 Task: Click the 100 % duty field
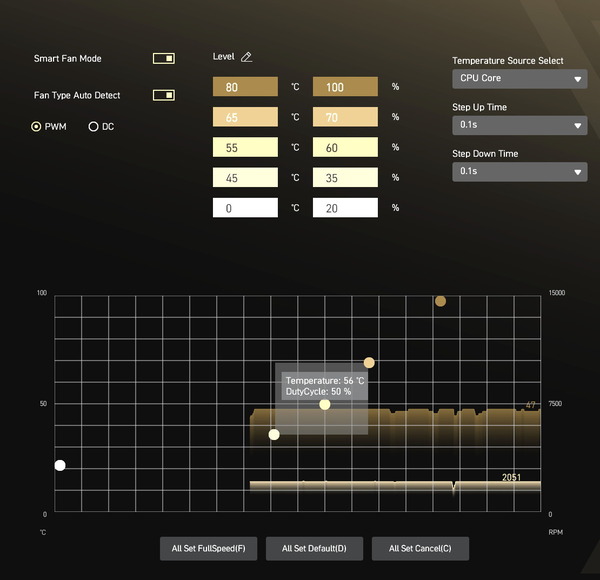(x=345, y=86)
